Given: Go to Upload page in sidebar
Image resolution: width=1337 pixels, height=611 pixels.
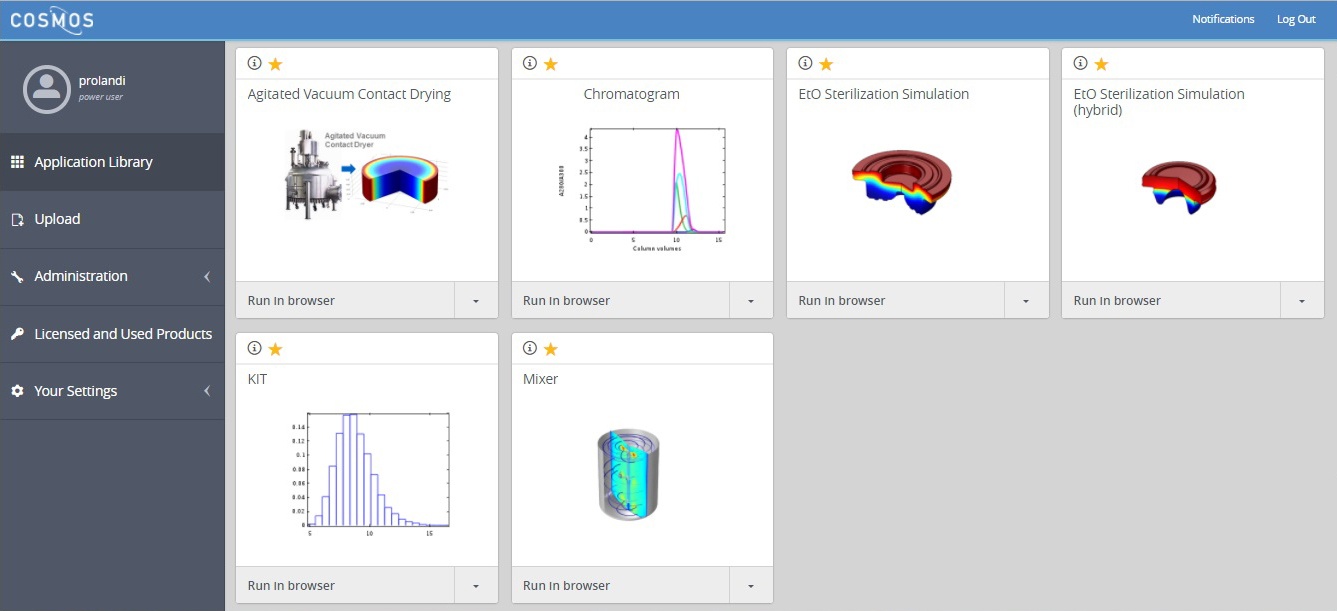Looking at the screenshot, I should tap(112, 219).
